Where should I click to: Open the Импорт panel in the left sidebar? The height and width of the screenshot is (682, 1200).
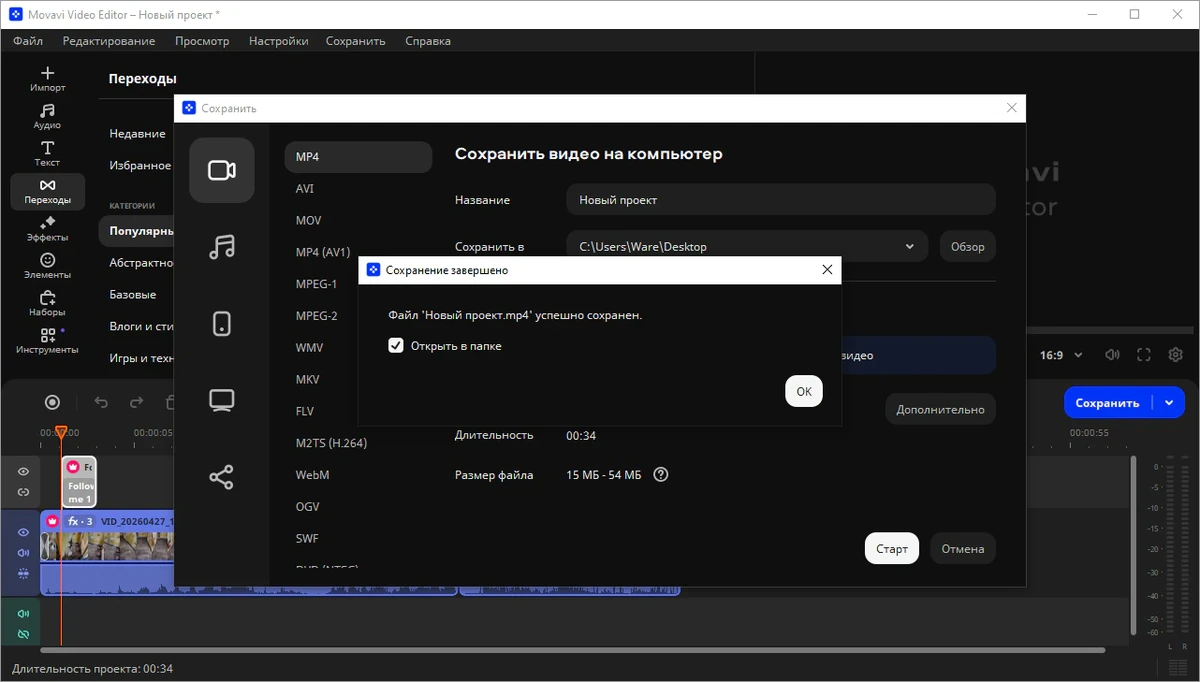point(47,79)
